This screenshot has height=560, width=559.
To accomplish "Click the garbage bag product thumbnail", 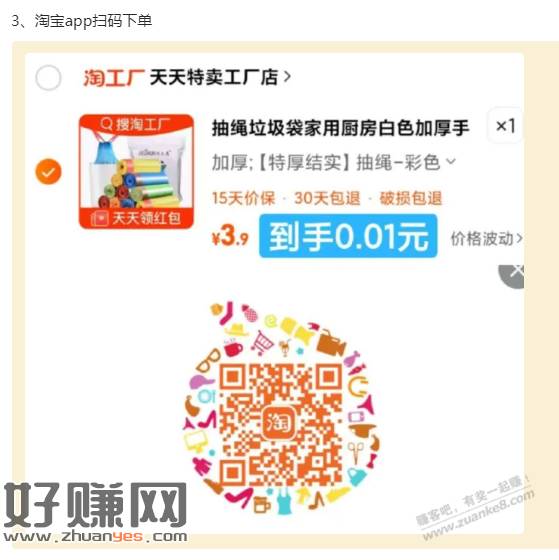I will pos(136,171).
